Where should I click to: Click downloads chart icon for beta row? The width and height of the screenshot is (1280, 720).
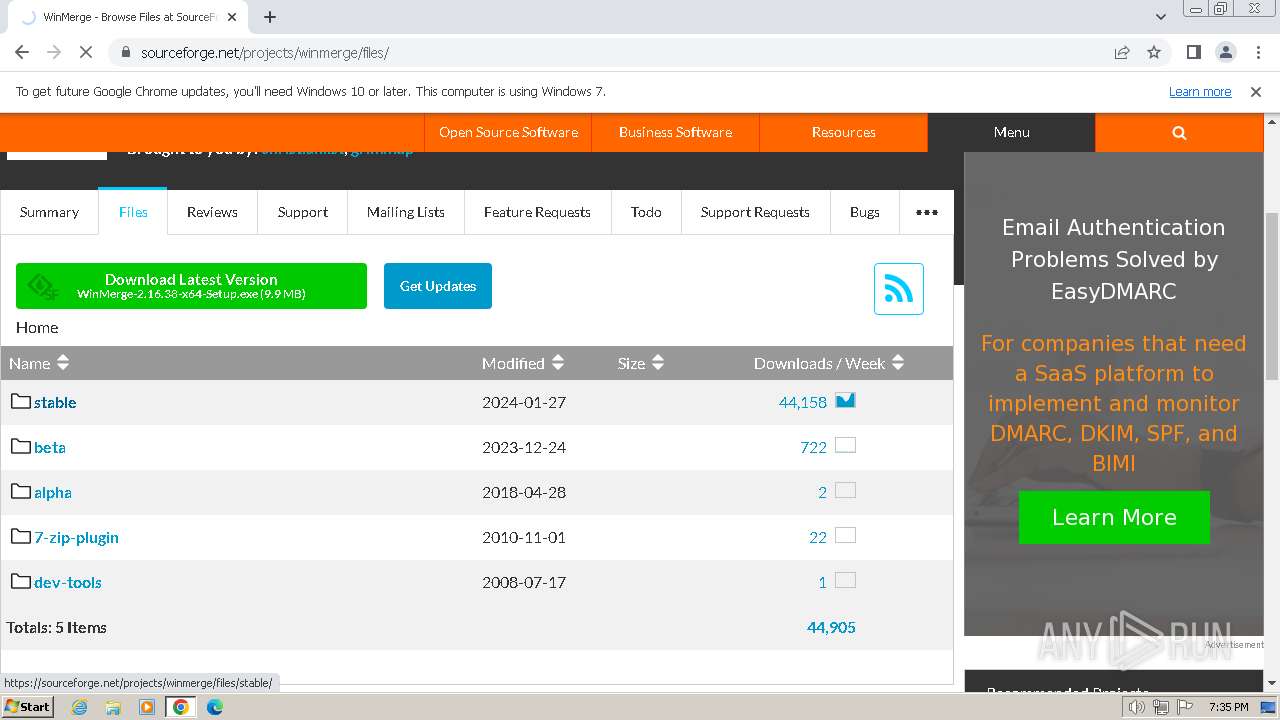[x=845, y=445]
